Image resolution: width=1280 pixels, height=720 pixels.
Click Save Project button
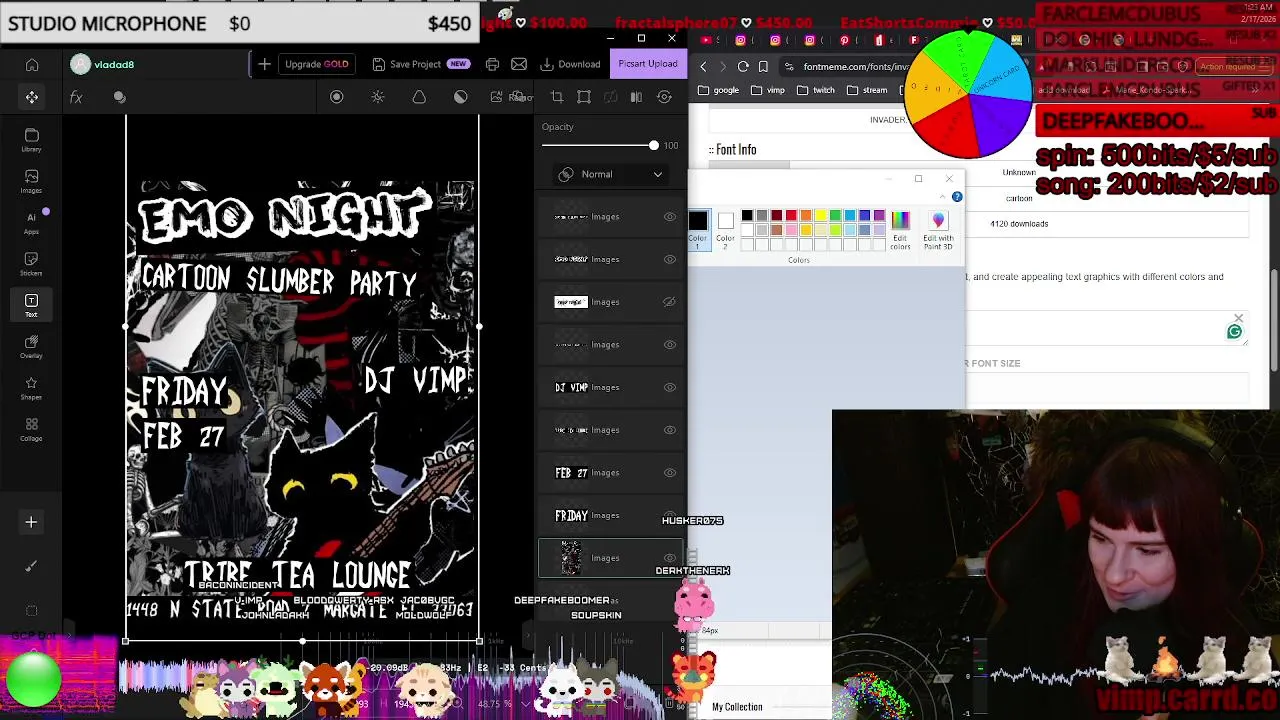point(420,64)
